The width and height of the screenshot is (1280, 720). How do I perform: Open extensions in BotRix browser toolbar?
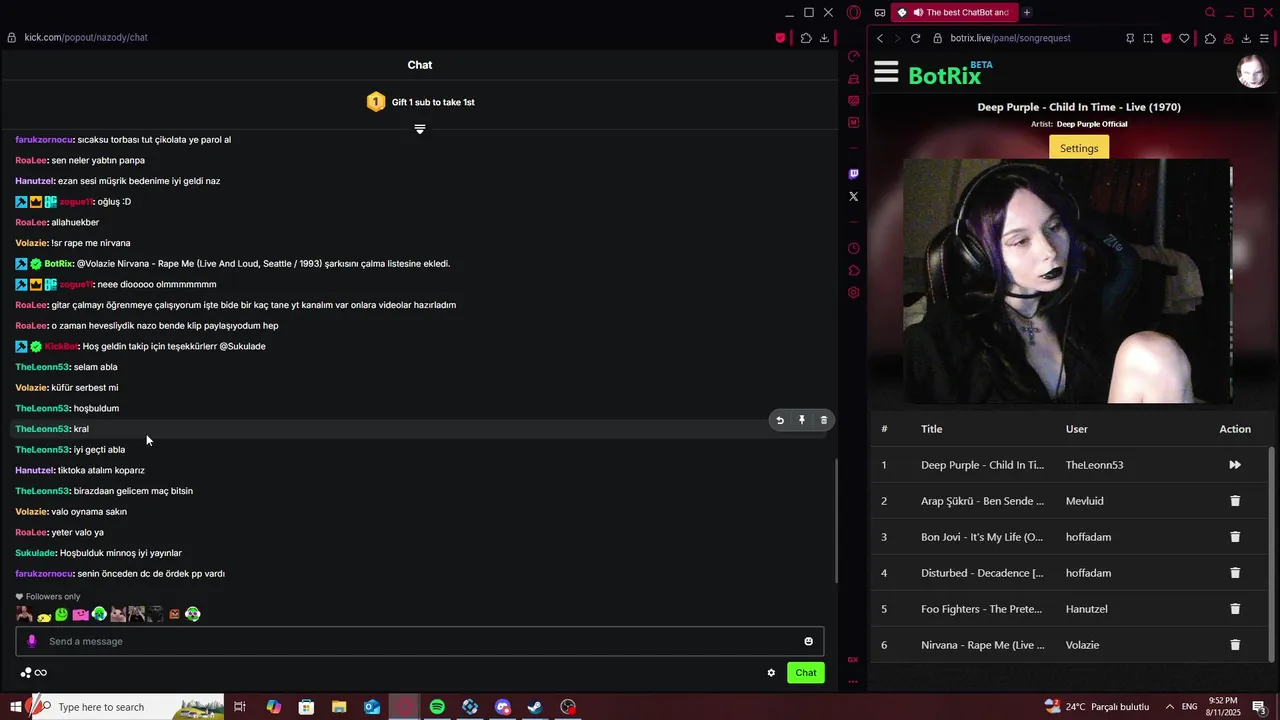pos(1210,38)
